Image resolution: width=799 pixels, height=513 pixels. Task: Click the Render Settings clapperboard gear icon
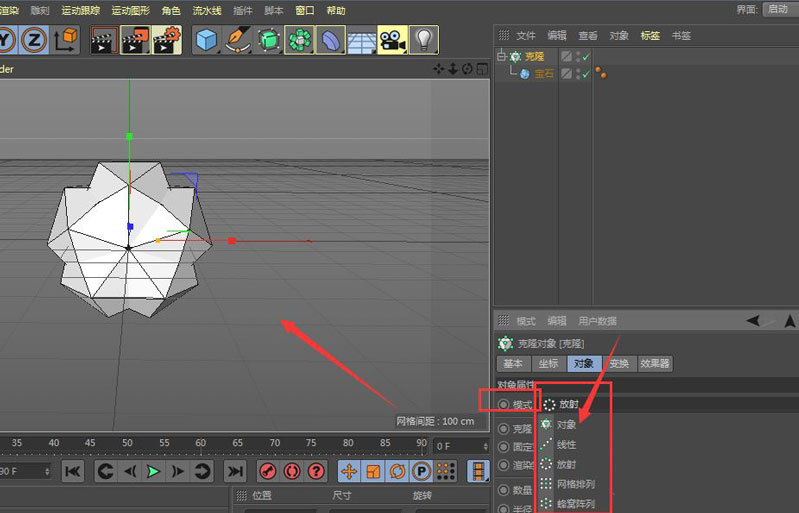tap(165, 40)
